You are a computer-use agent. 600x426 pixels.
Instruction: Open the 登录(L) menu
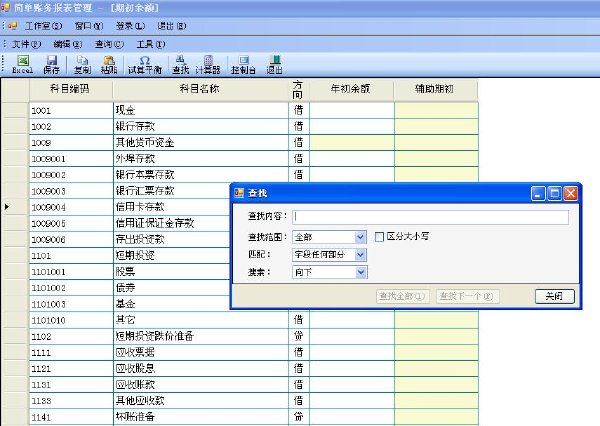tap(130, 26)
